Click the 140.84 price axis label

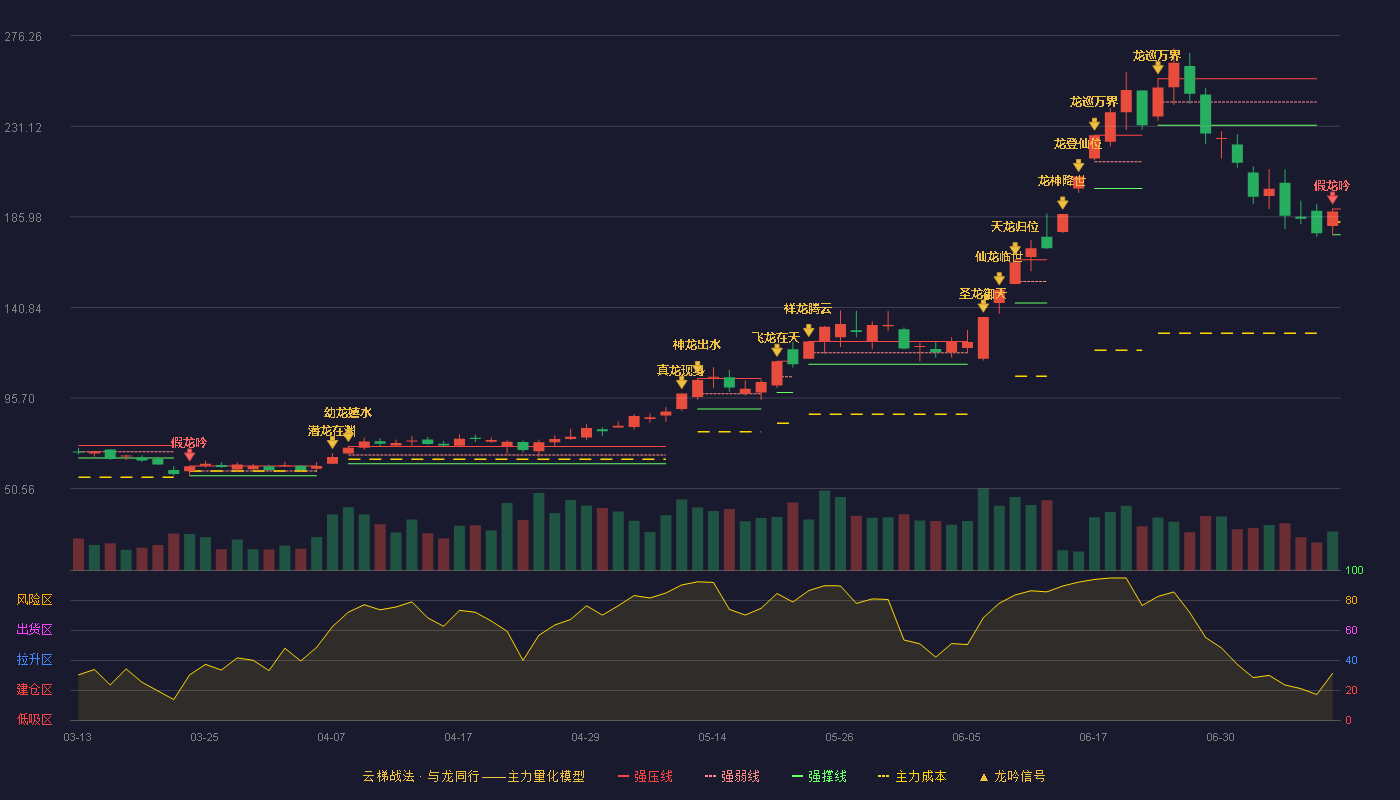tap(23, 308)
